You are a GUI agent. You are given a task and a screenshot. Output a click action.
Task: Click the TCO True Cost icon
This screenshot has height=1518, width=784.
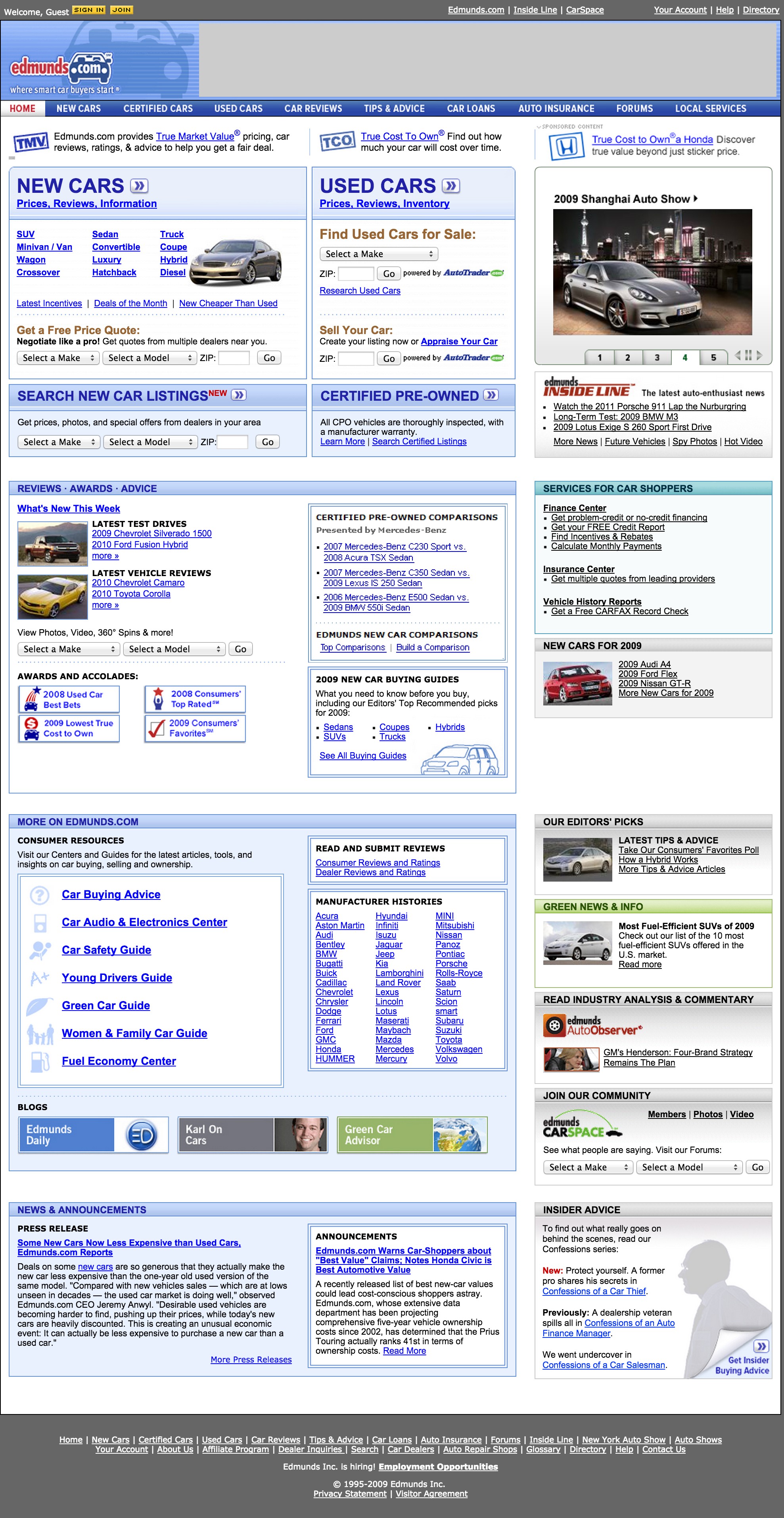click(337, 142)
